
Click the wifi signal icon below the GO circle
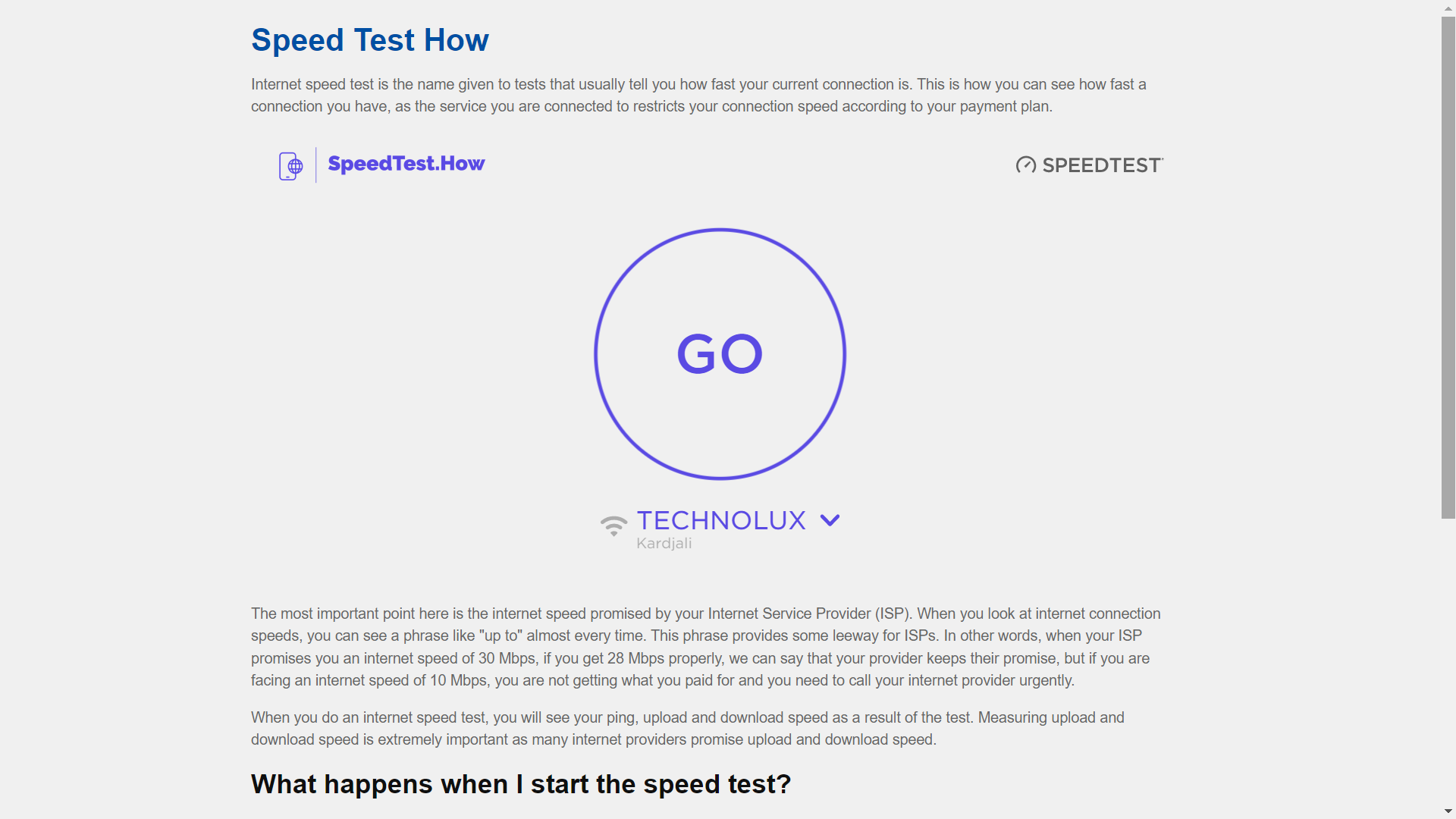(613, 525)
